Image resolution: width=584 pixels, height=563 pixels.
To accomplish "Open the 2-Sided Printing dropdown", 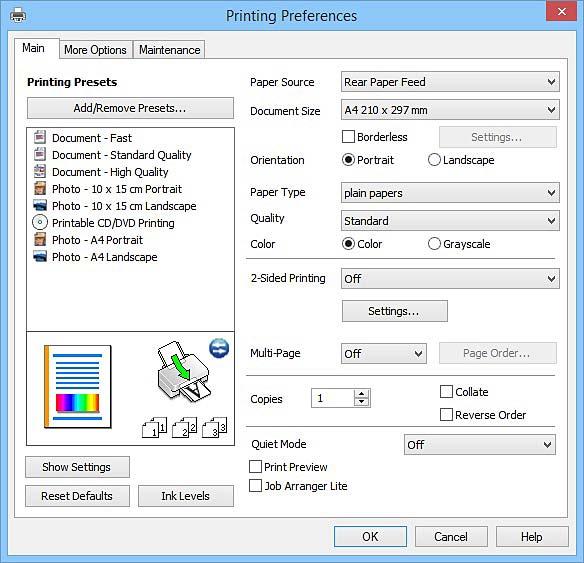I will 450,279.
